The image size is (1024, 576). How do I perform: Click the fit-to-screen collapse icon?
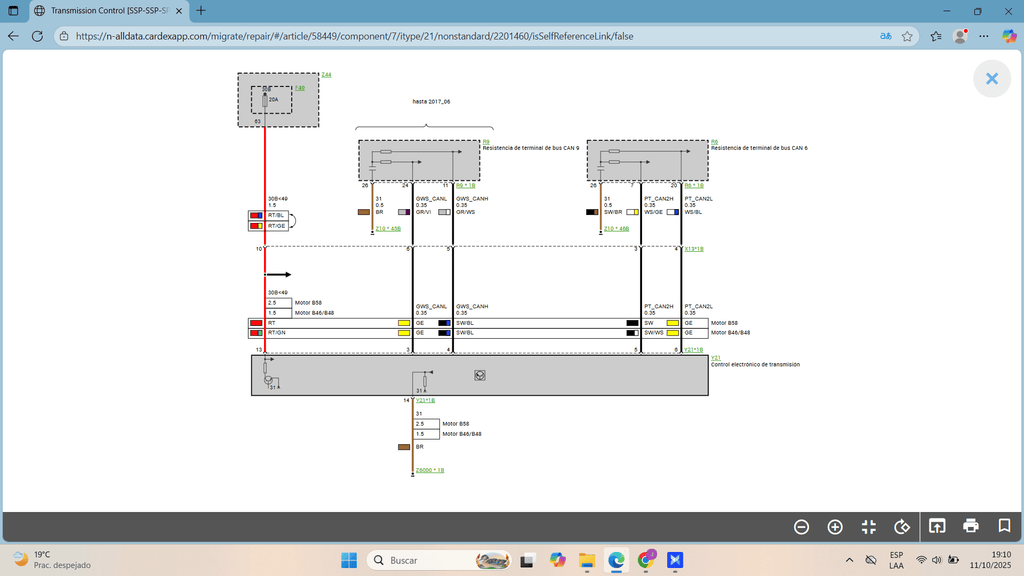(868, 526)
